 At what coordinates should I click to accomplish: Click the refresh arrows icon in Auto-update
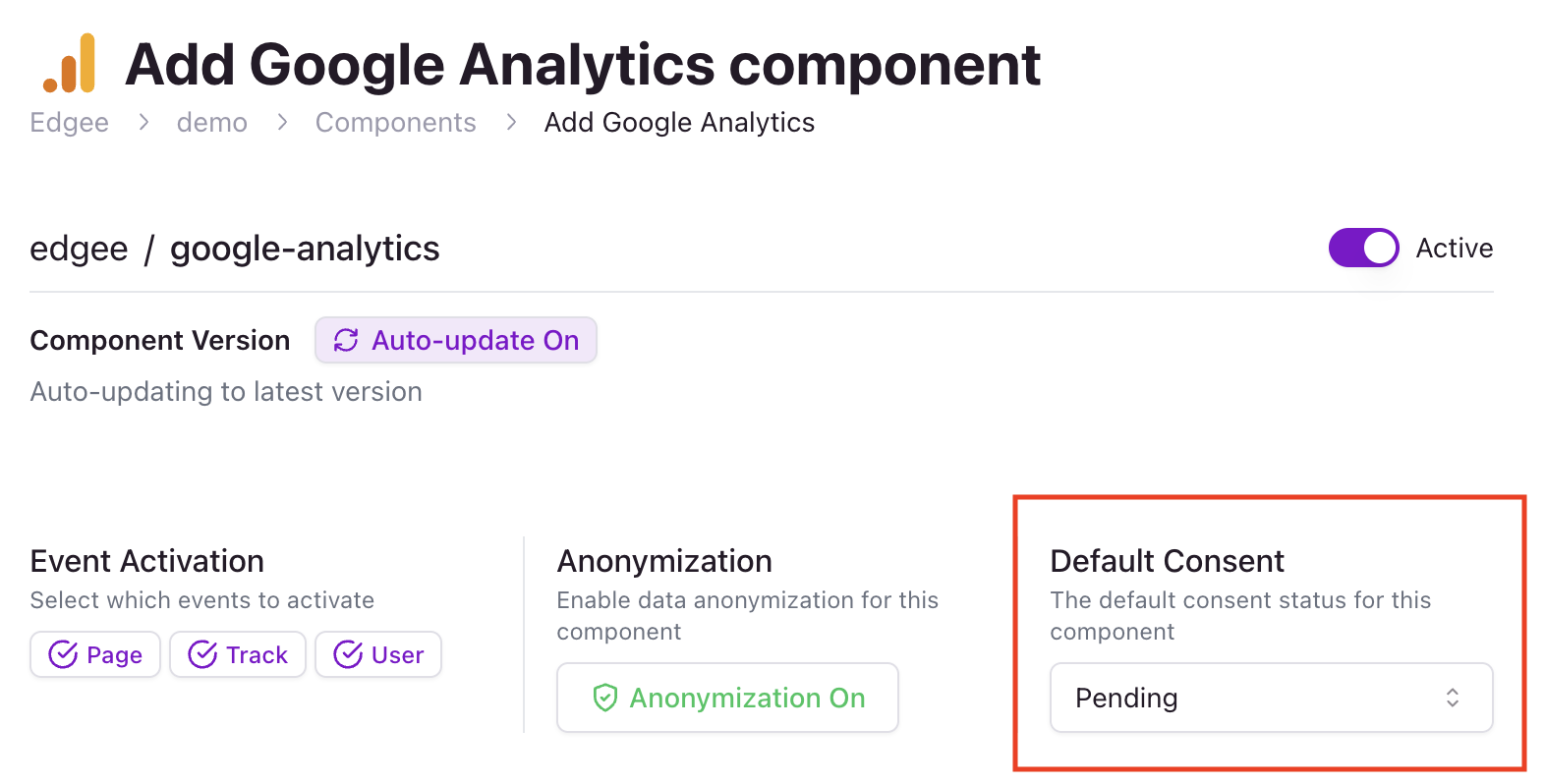click(346, 340)
